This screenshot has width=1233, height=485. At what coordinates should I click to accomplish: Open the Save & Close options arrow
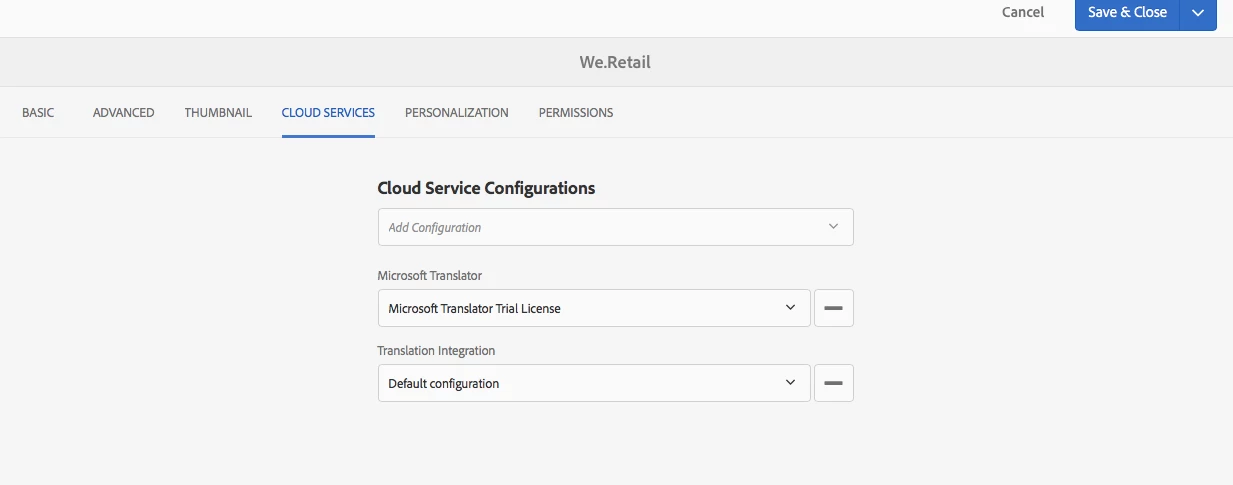(1198, 13)
